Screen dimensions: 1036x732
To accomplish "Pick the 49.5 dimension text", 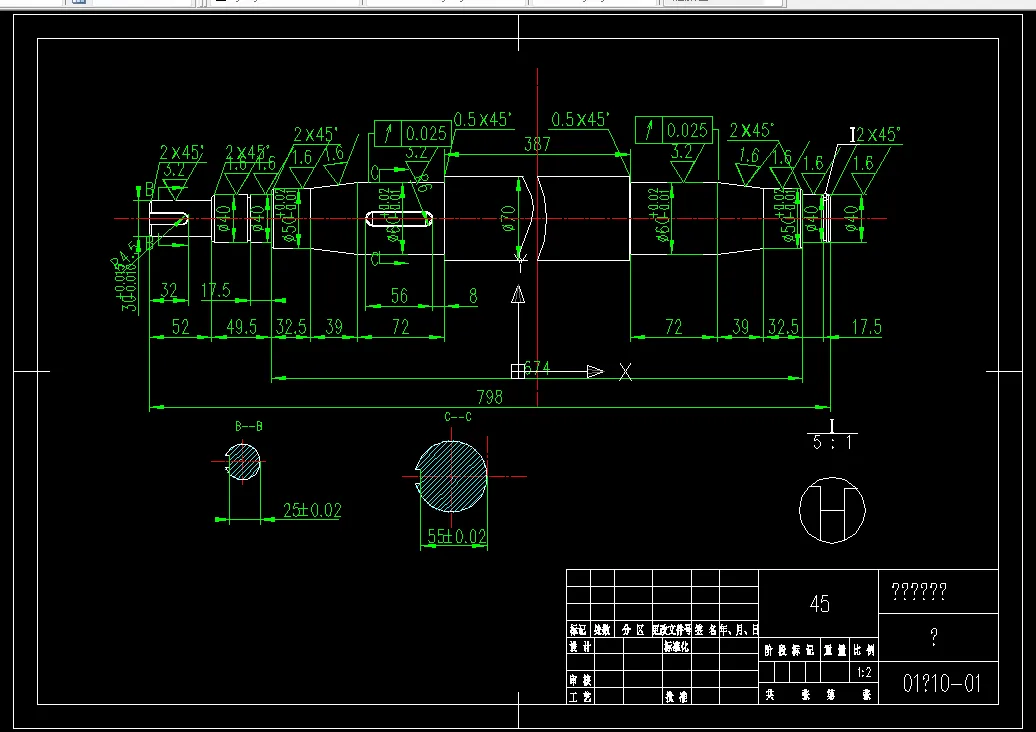I will point(242,327).
